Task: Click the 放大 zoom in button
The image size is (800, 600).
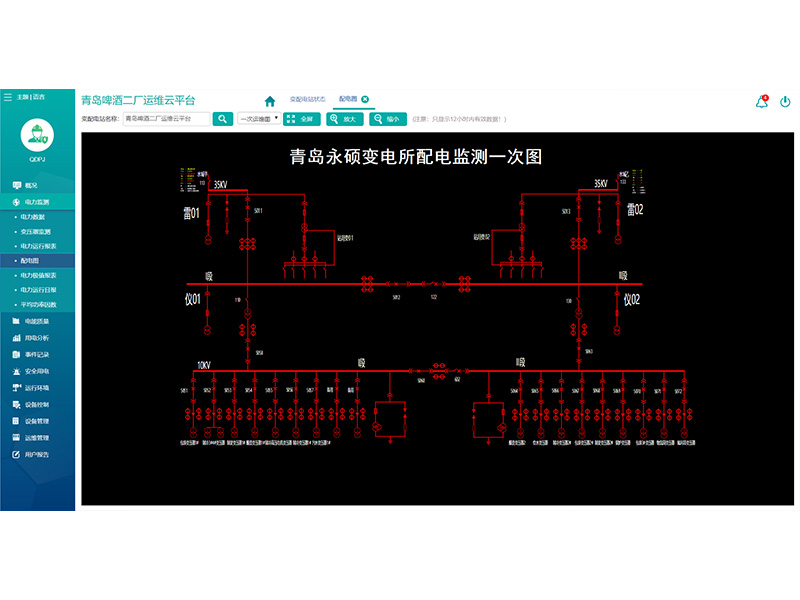Action: [x=345, y=119]
